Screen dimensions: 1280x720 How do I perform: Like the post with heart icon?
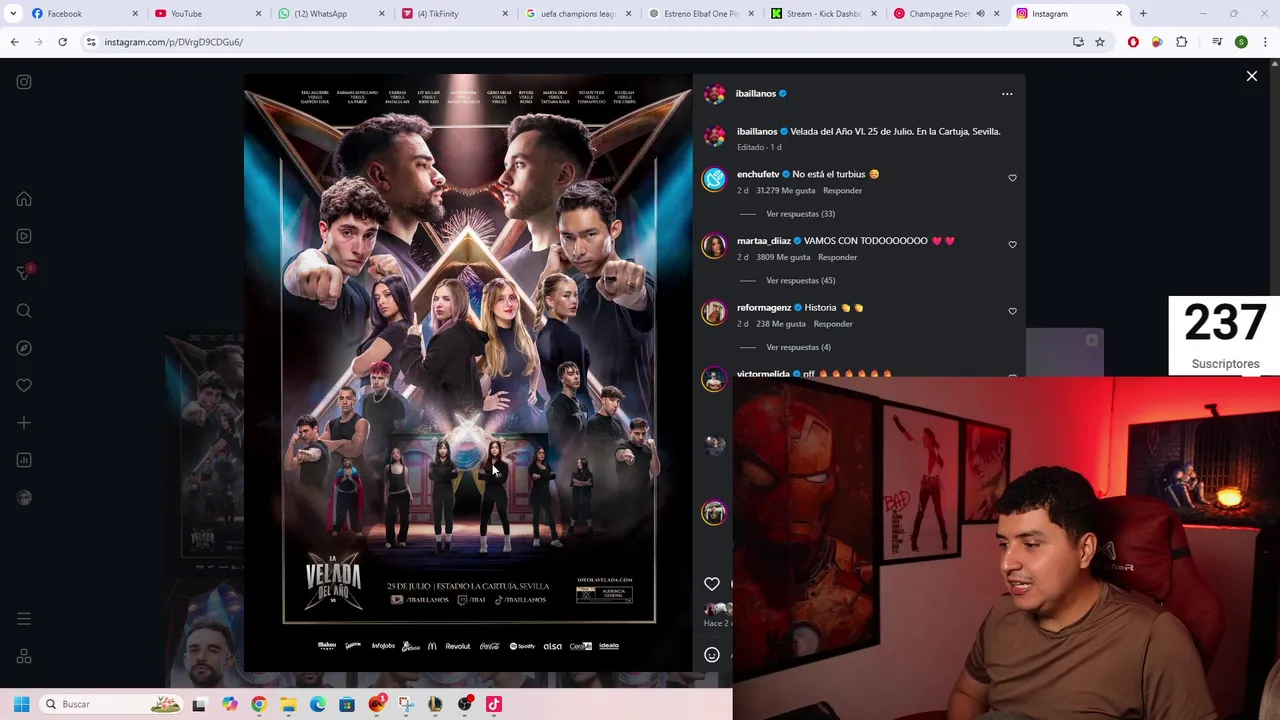click(712, 584)
